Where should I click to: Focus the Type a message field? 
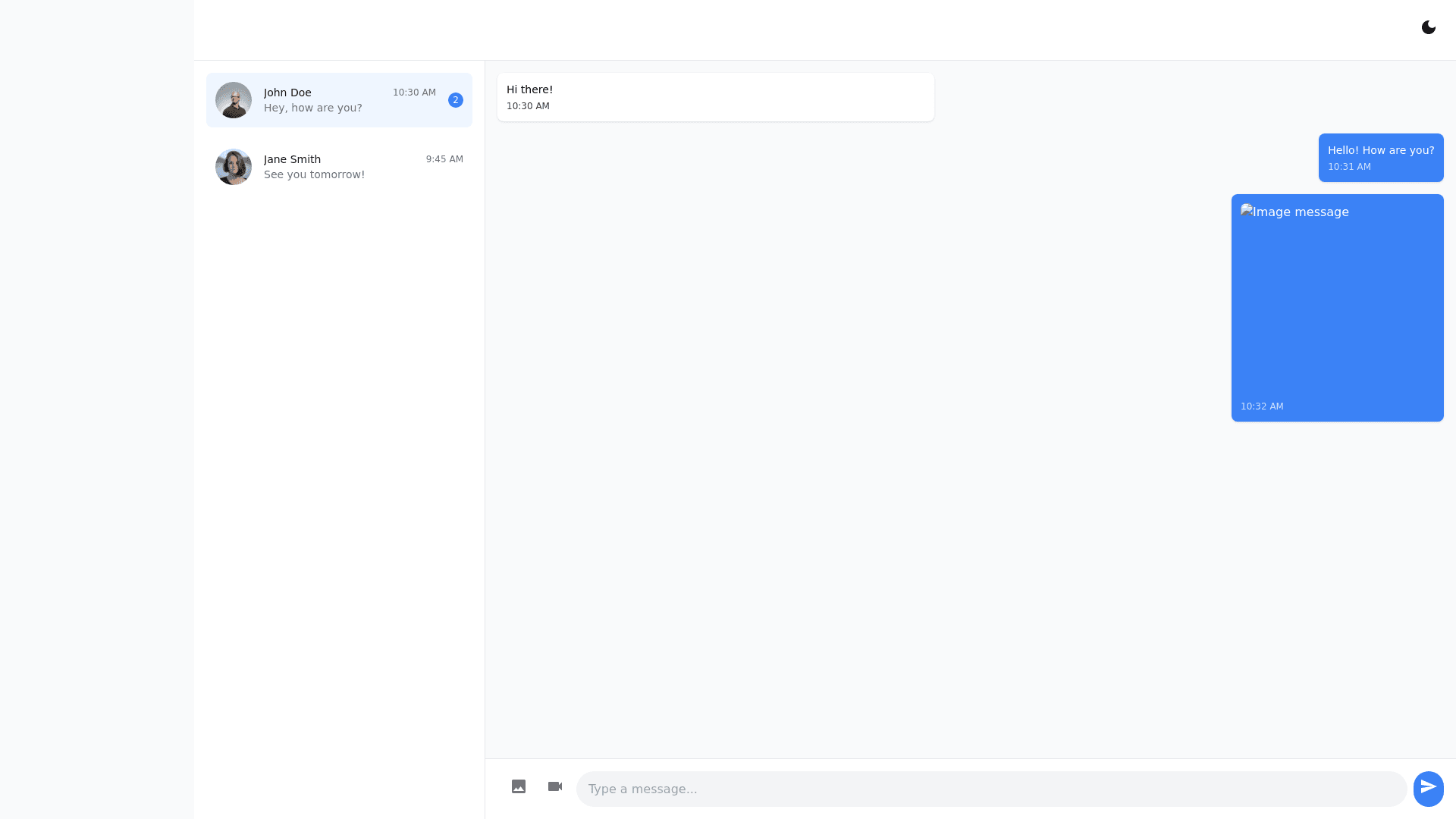(x=990, y=789)
